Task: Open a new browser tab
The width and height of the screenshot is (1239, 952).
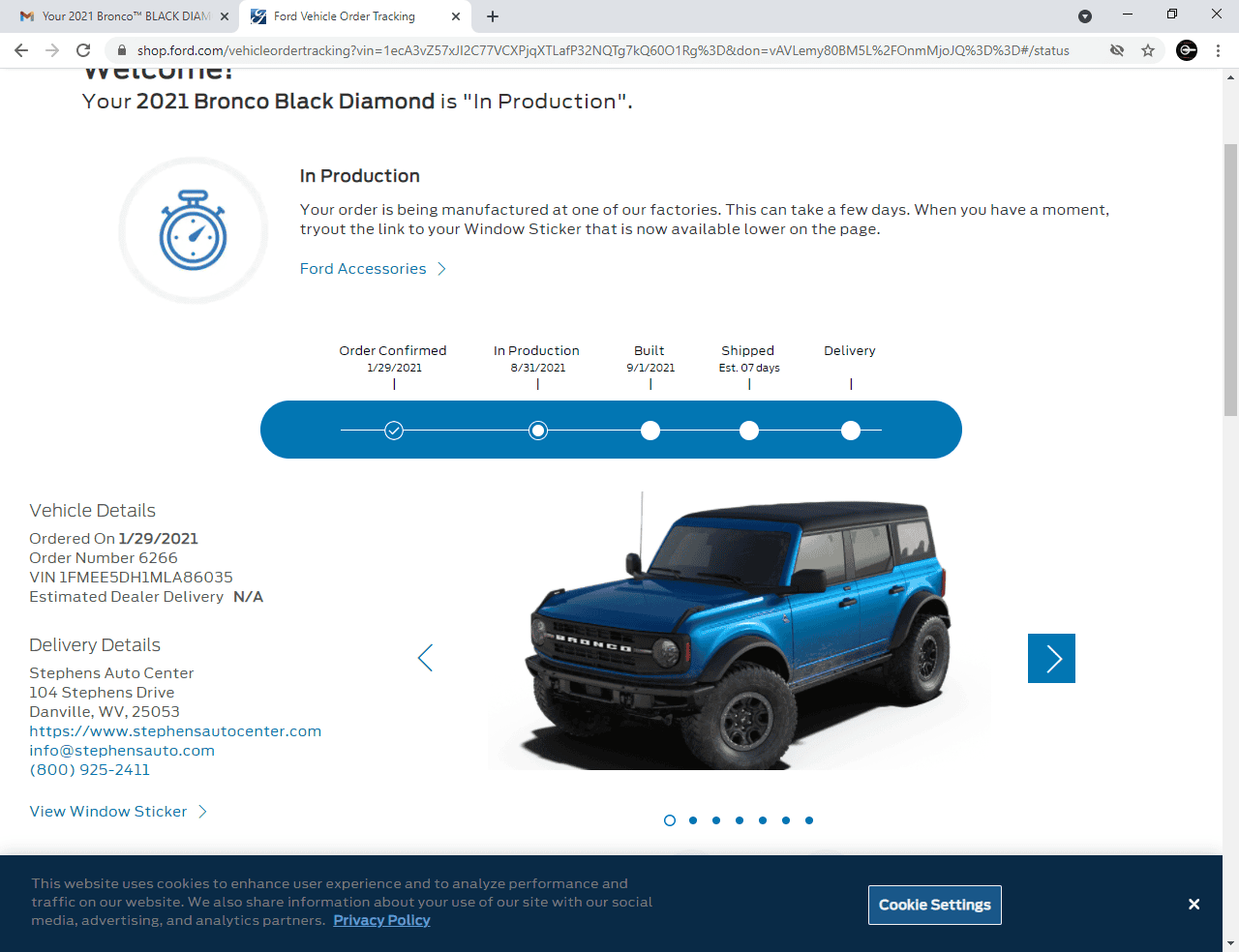Action: pos(493,16)
